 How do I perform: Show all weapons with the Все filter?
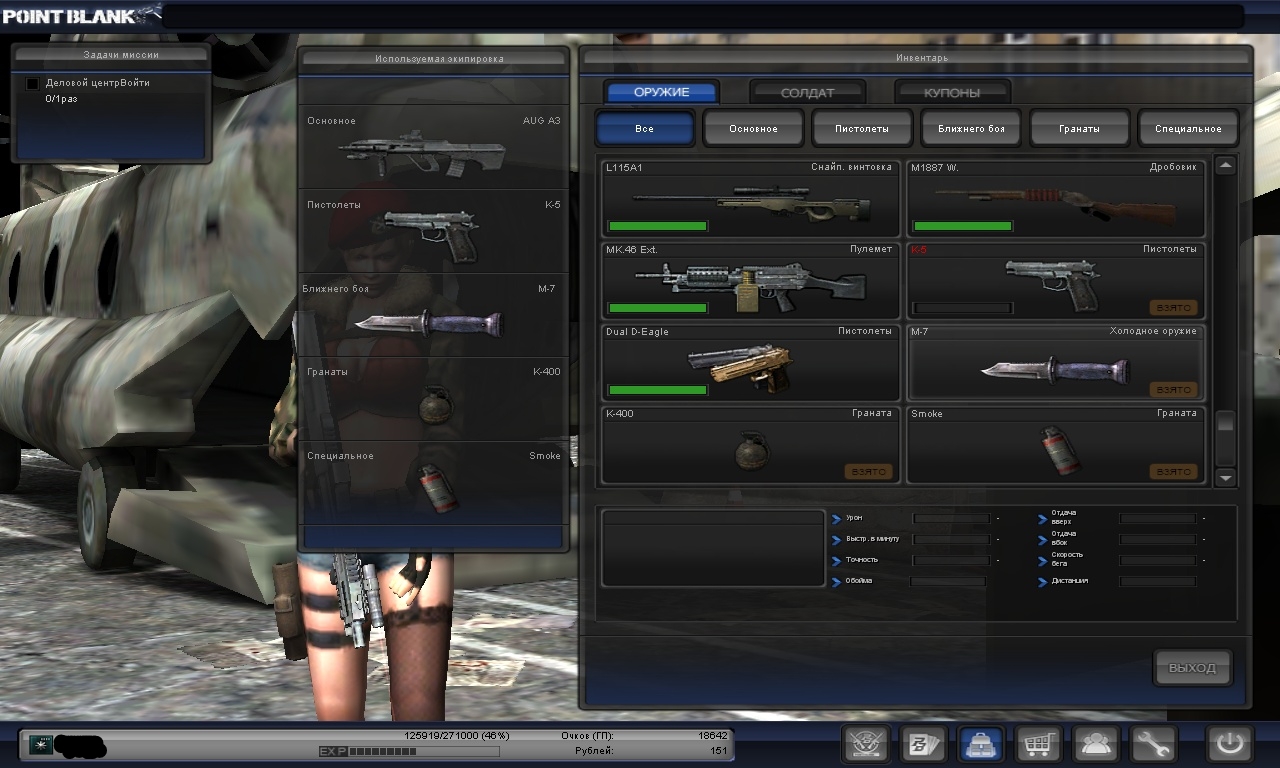645,129
